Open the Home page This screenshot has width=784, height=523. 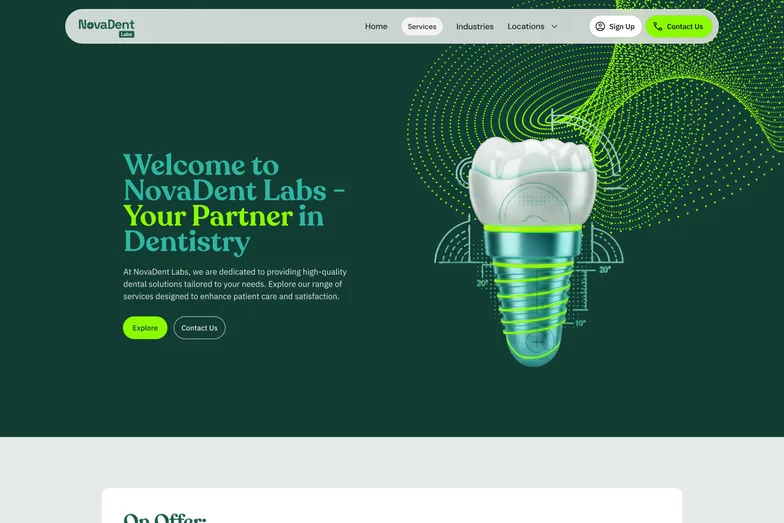click(376, 26)
